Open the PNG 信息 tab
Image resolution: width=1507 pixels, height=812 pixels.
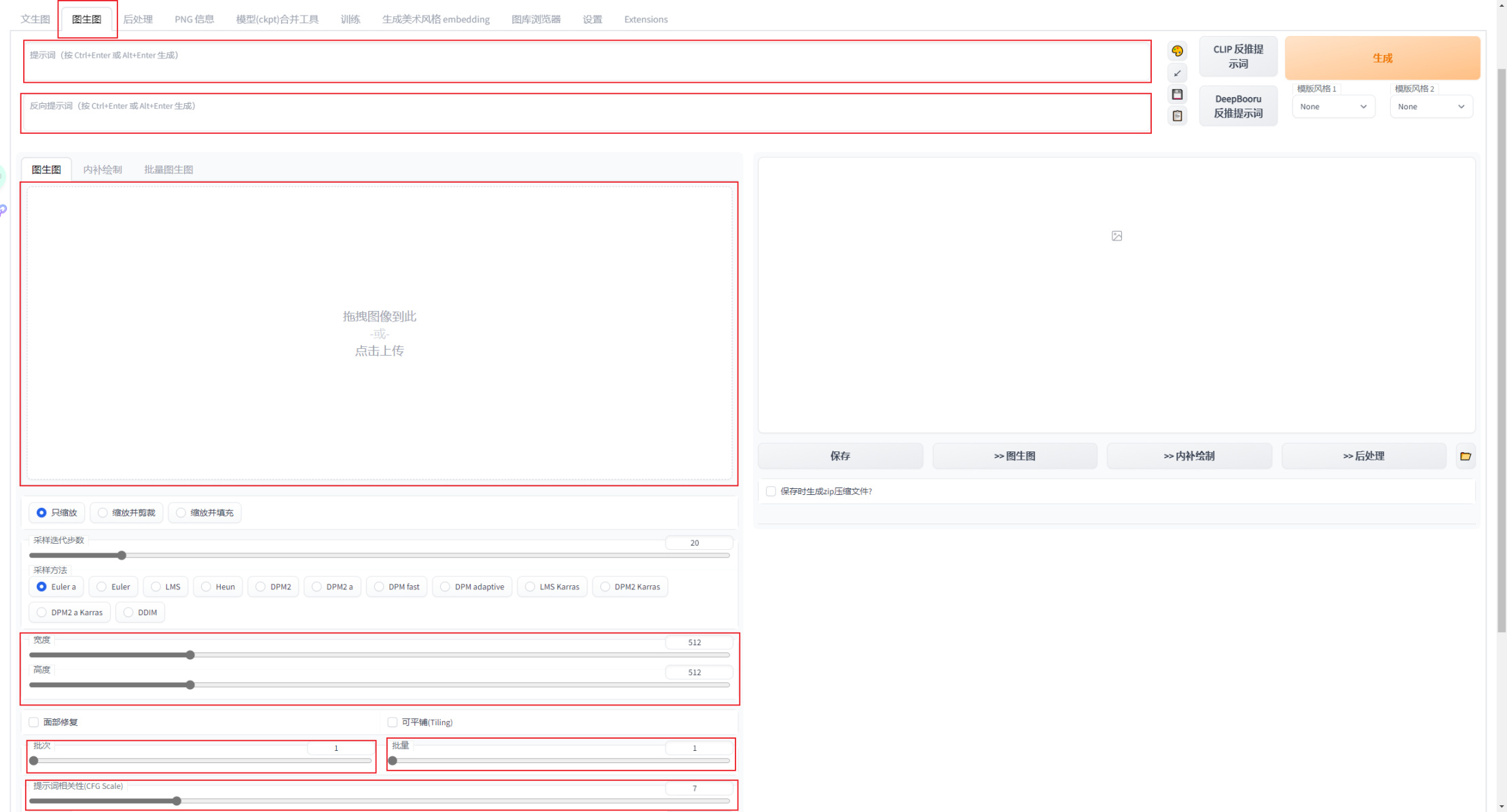coord(194,19)
